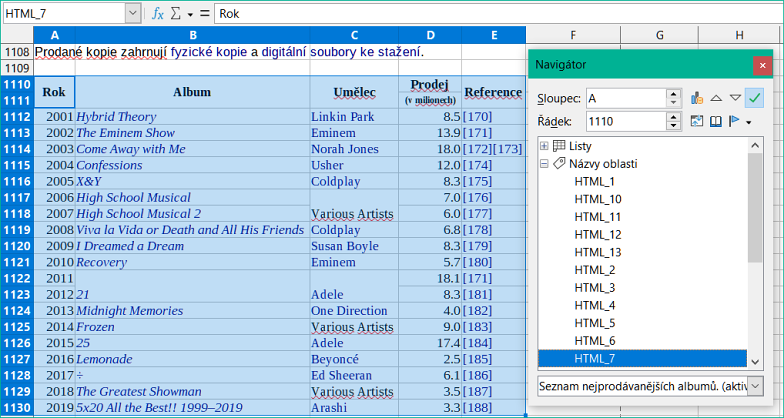The height and width of the screenshot is (418, 784).
Task: Click the Midnight Memories album cell
Action: tap(192, 310)
